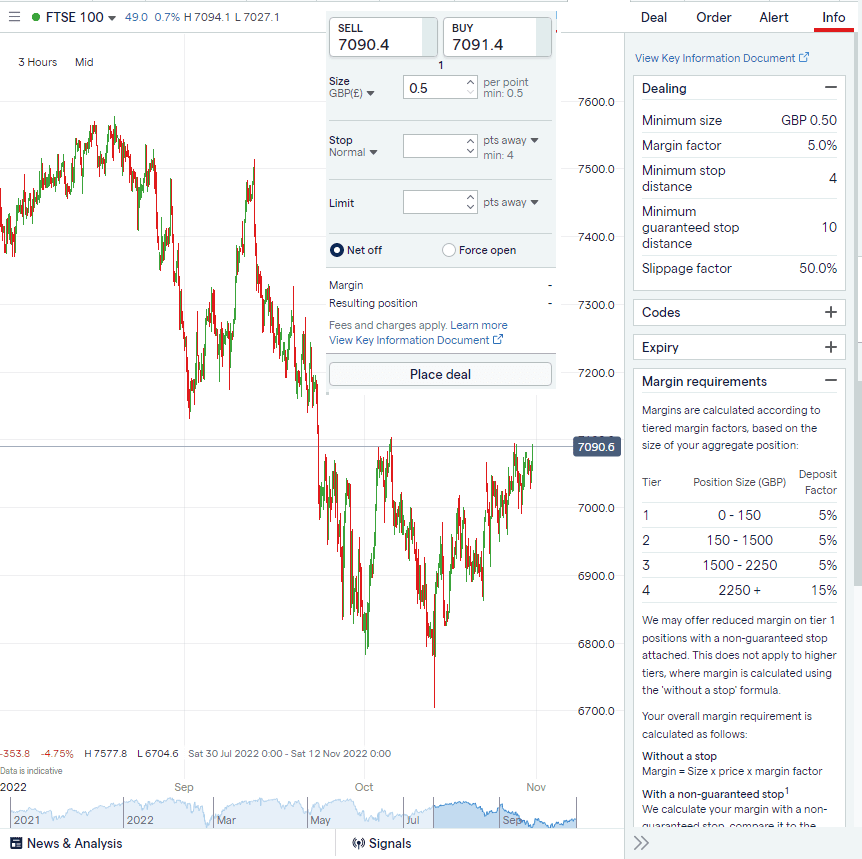This screenshot has width=862, height=859.
Task: Click the double-chevron collapse panel icon
Action: (x=642, y=843)
